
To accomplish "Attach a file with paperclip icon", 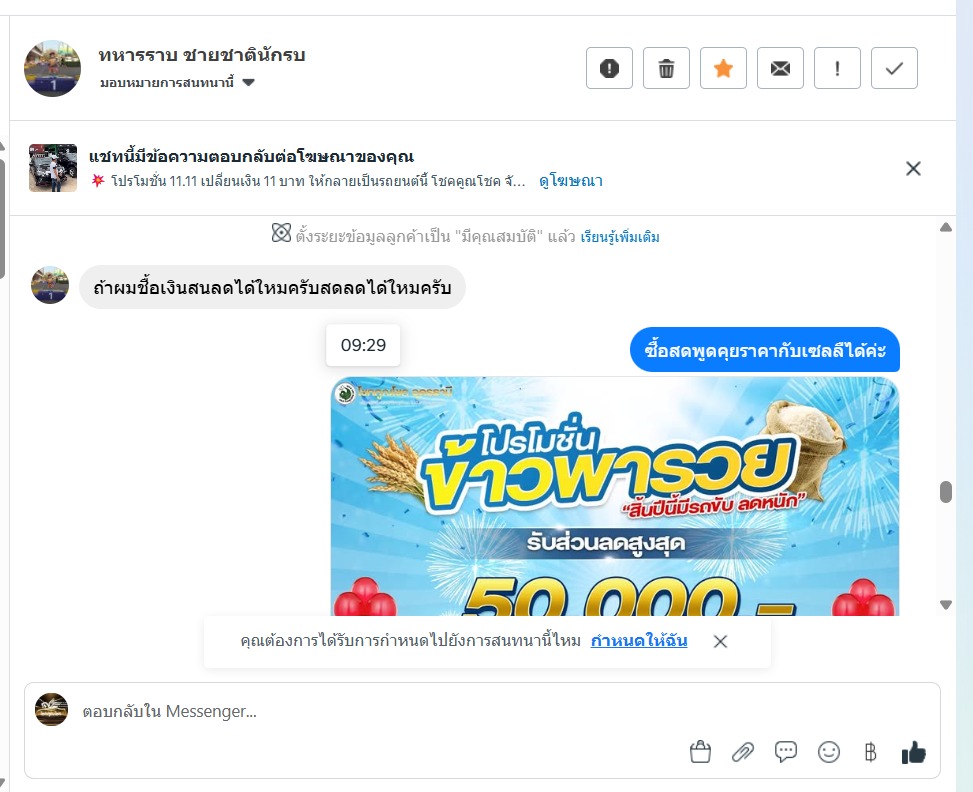I will 743,752.
